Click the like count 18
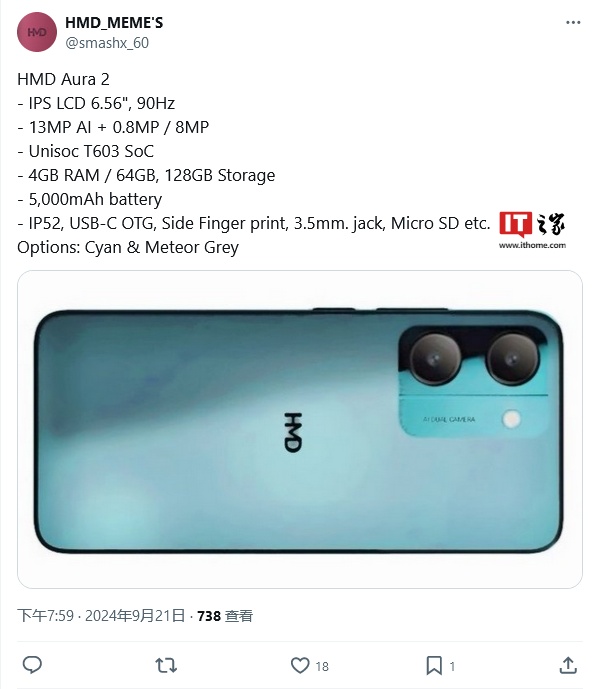598x689 pixels. tap(322, 666)
